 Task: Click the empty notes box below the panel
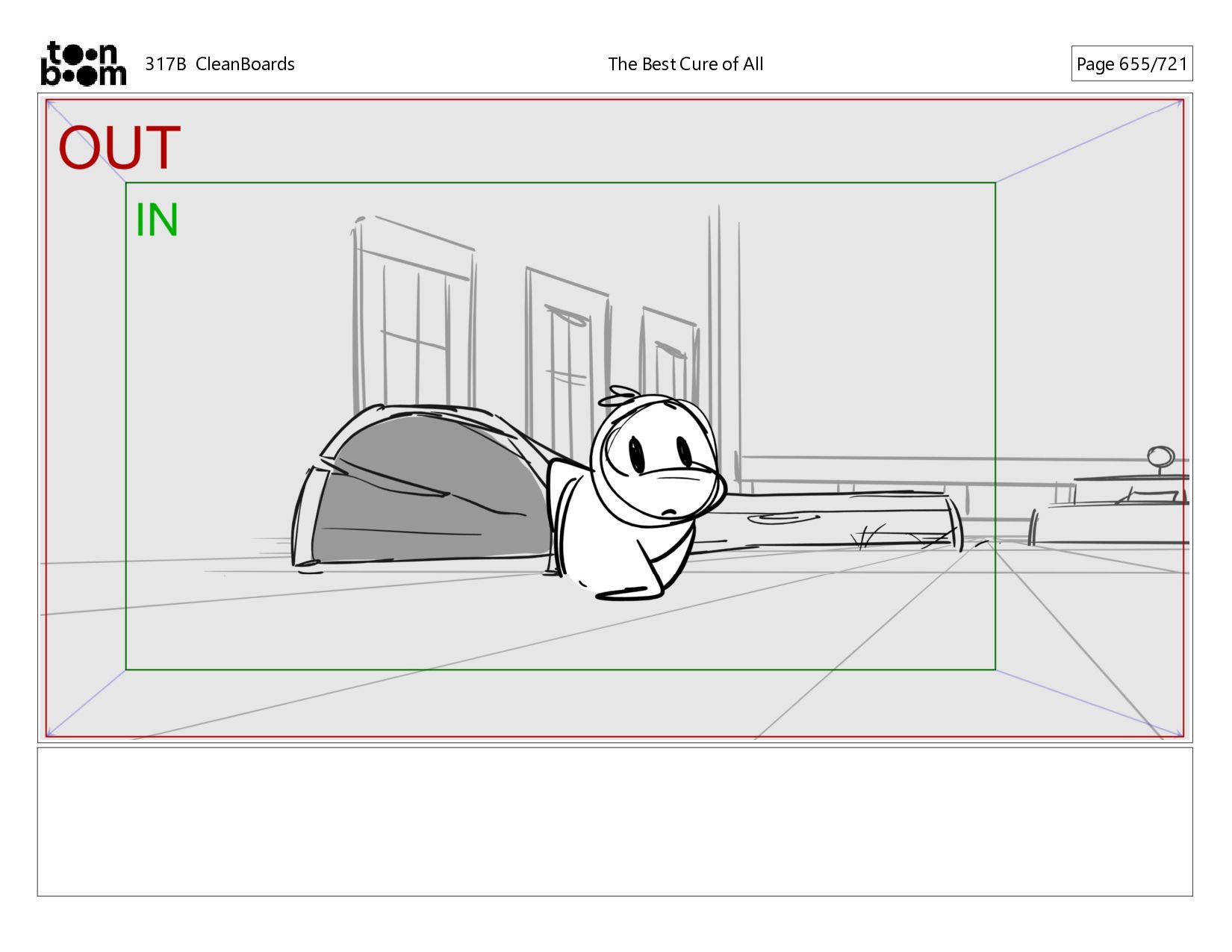(615, 821)
